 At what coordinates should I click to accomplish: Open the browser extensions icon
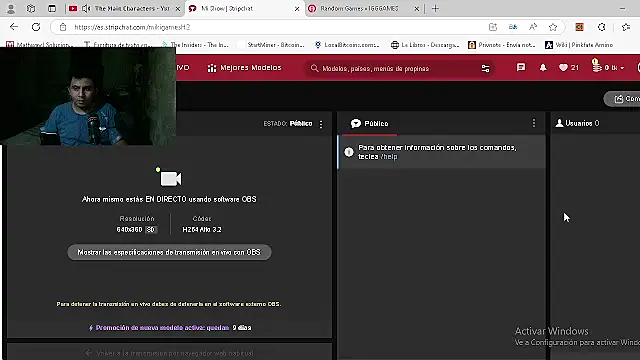click(602, 27)
